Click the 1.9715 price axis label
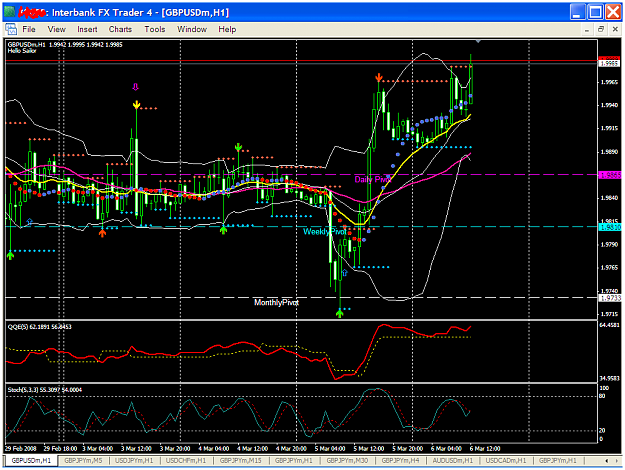 610,314
